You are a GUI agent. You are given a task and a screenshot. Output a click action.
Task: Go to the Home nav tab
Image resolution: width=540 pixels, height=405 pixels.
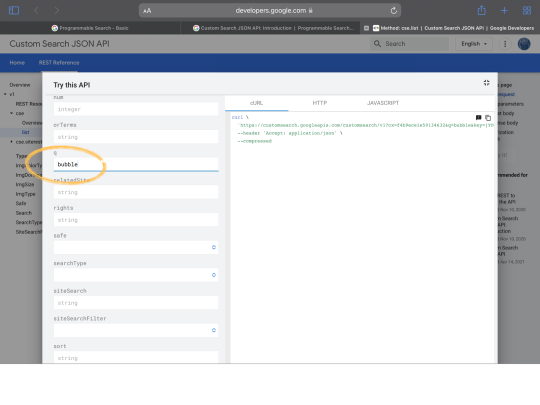[x=17, y=63]
